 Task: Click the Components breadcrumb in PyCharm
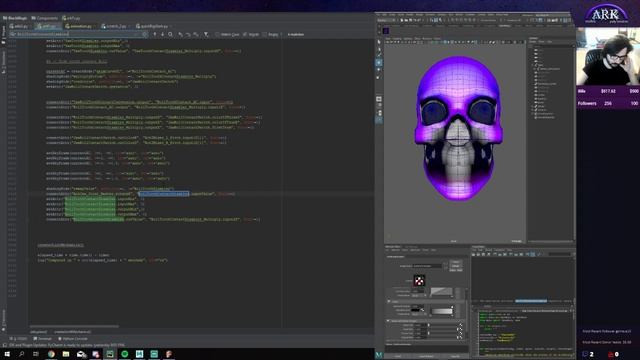pyautogui.click(x=45, y=18)
